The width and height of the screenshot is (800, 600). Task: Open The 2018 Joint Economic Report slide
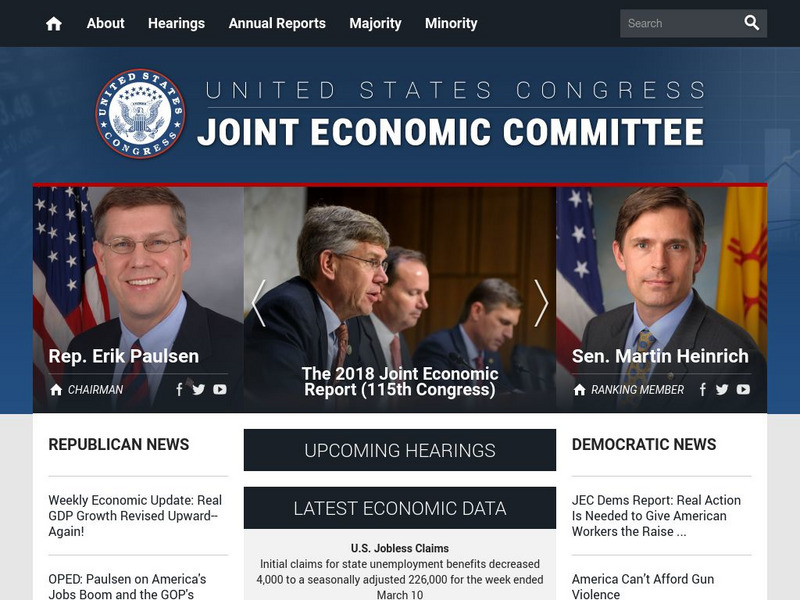400,382
